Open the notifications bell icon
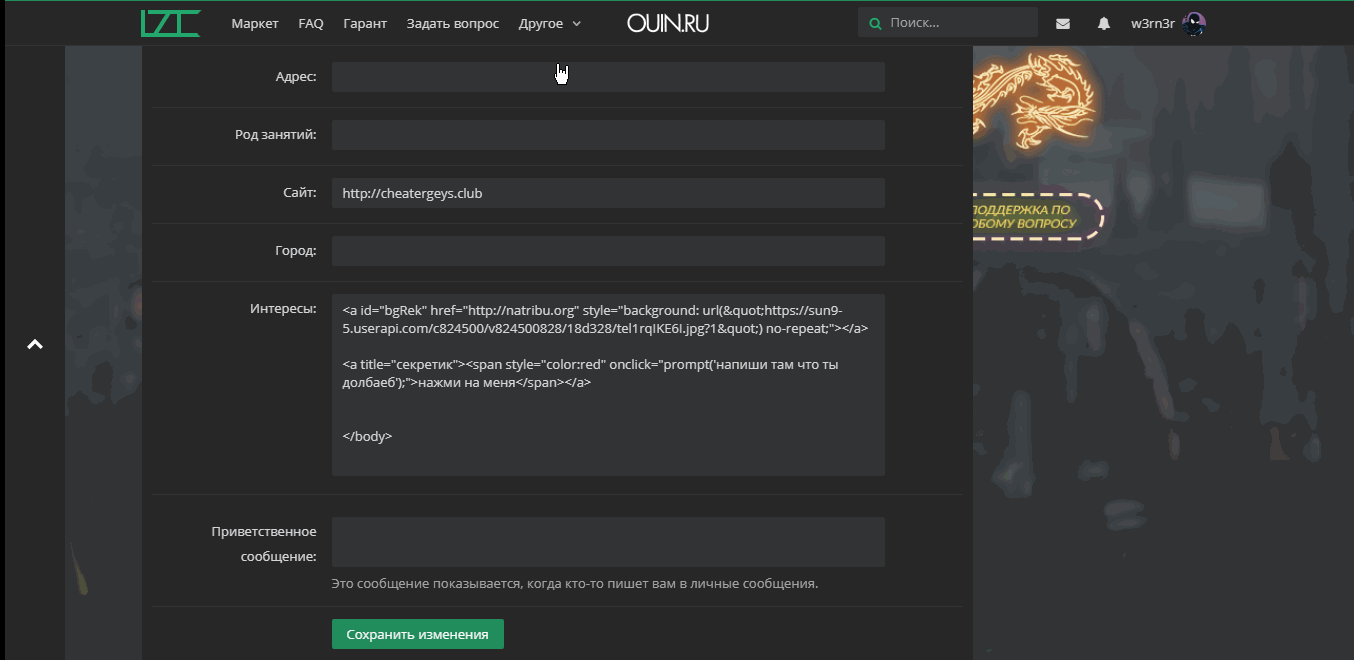1354x660 pixels. coord(1104,24)
